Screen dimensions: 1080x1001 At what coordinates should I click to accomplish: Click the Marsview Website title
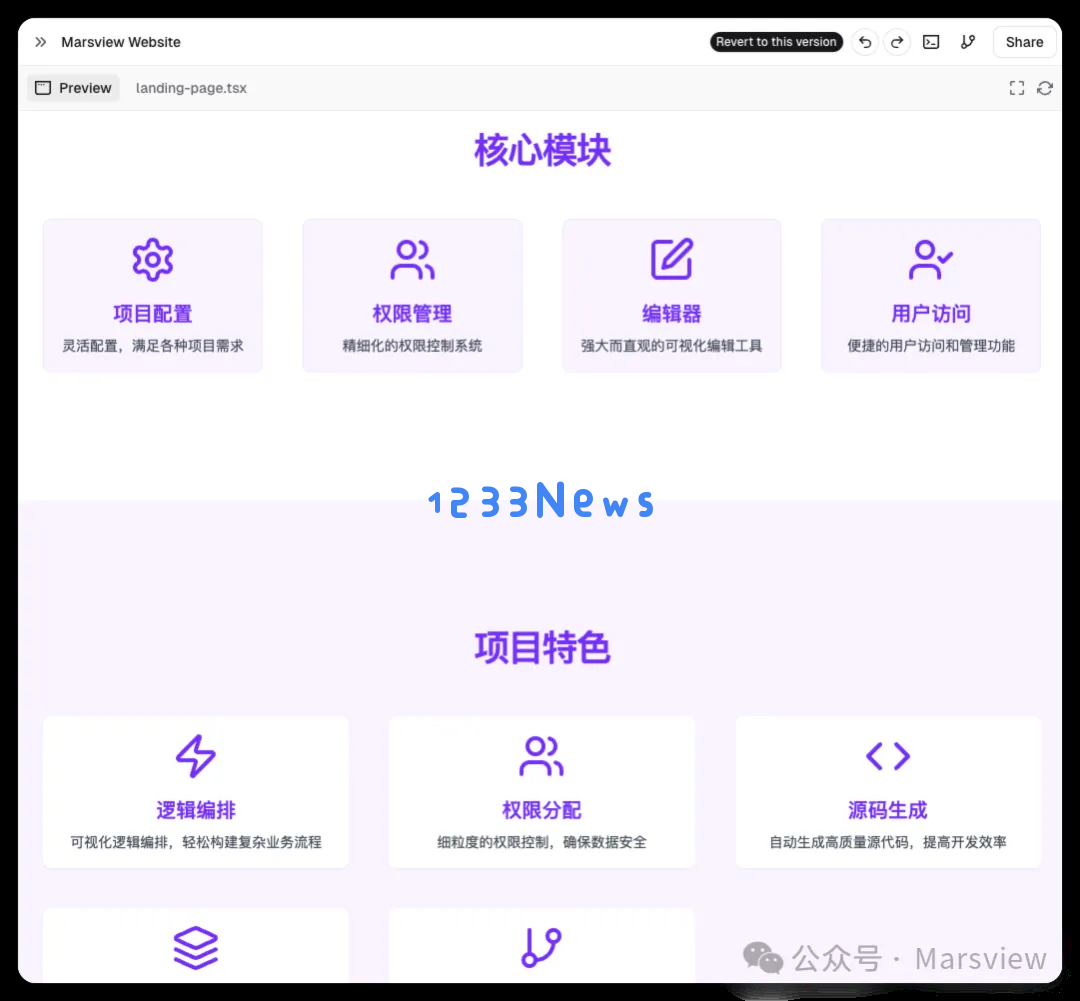tap(121, 42)
